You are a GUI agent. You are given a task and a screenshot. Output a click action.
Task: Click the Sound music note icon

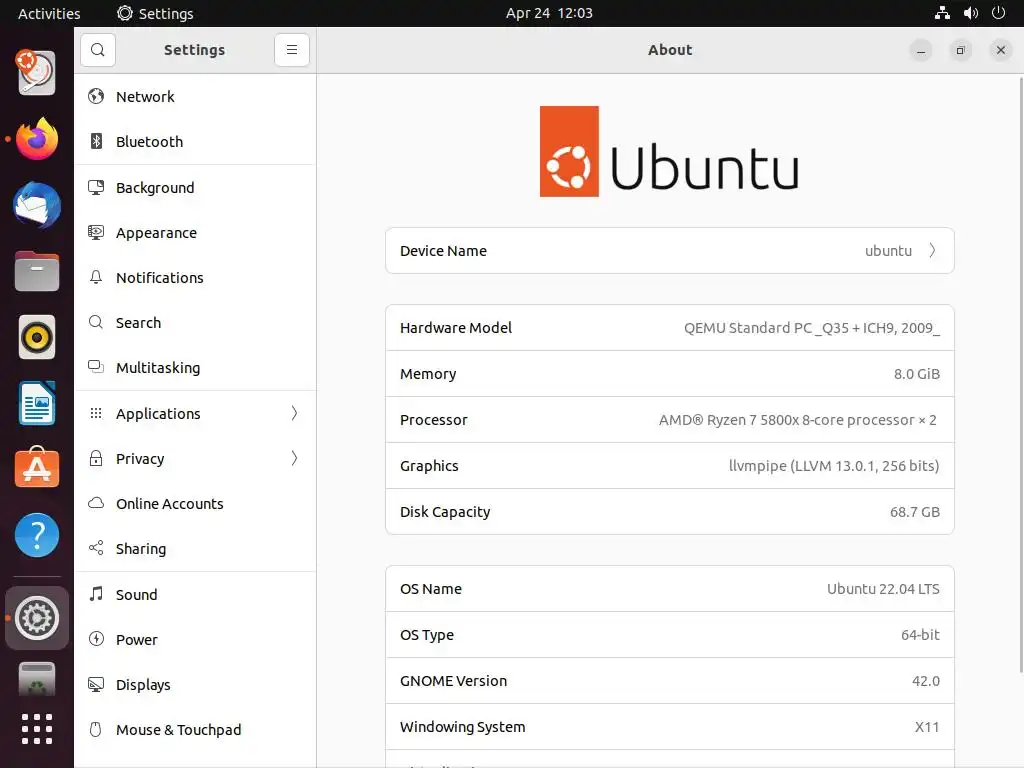[x=96, y=595]
